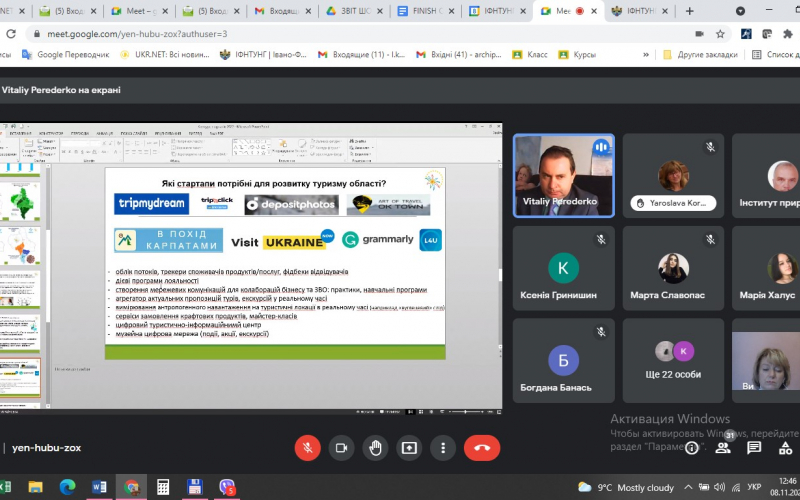Open the Chrome Extensions puzzle icon
Viewport: 800px width, 500px height.
coord(788,34)
